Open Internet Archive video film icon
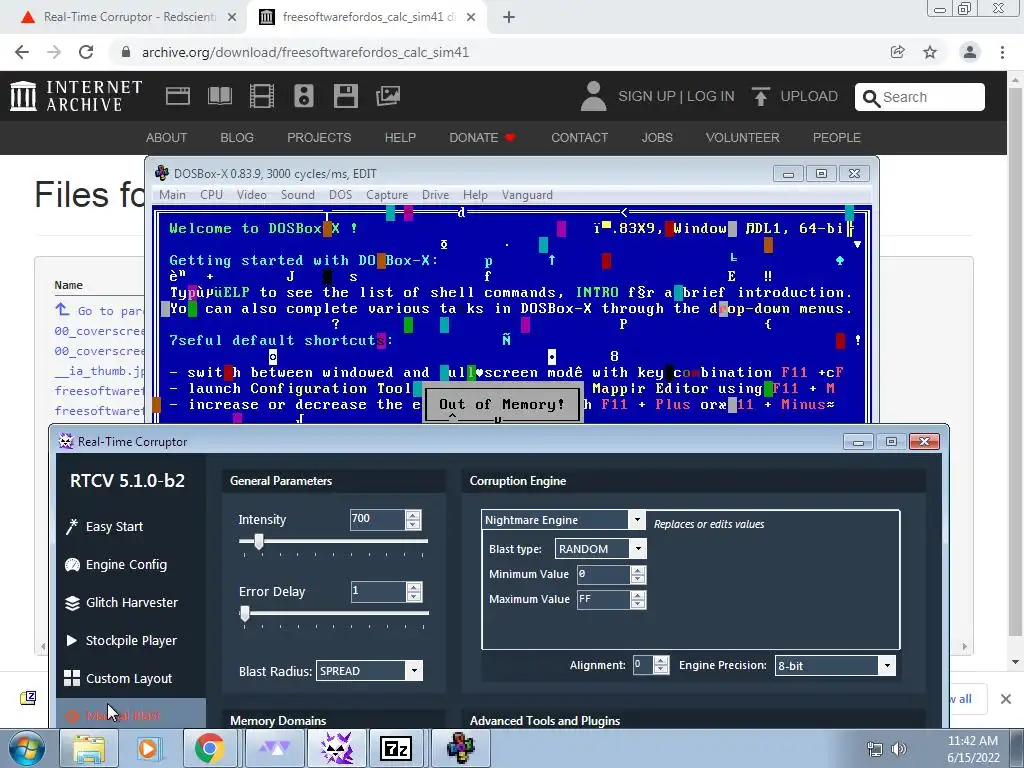Image resolution: width=1024 pixels, height=768 pixels. (261, 96)
